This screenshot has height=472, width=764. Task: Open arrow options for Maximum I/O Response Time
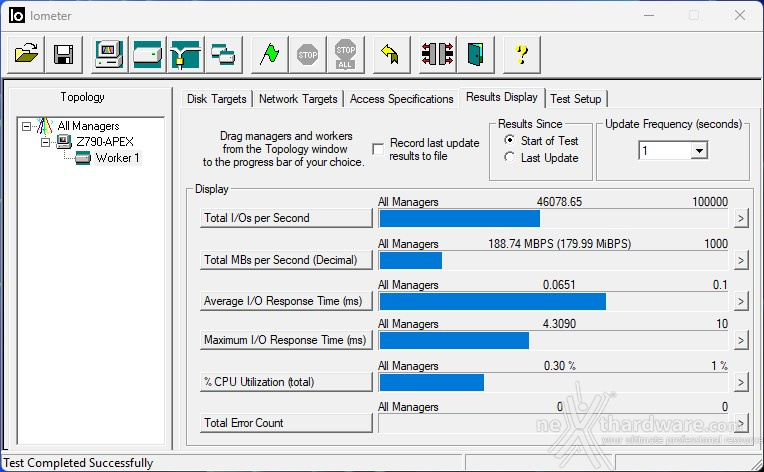point(741,340)
